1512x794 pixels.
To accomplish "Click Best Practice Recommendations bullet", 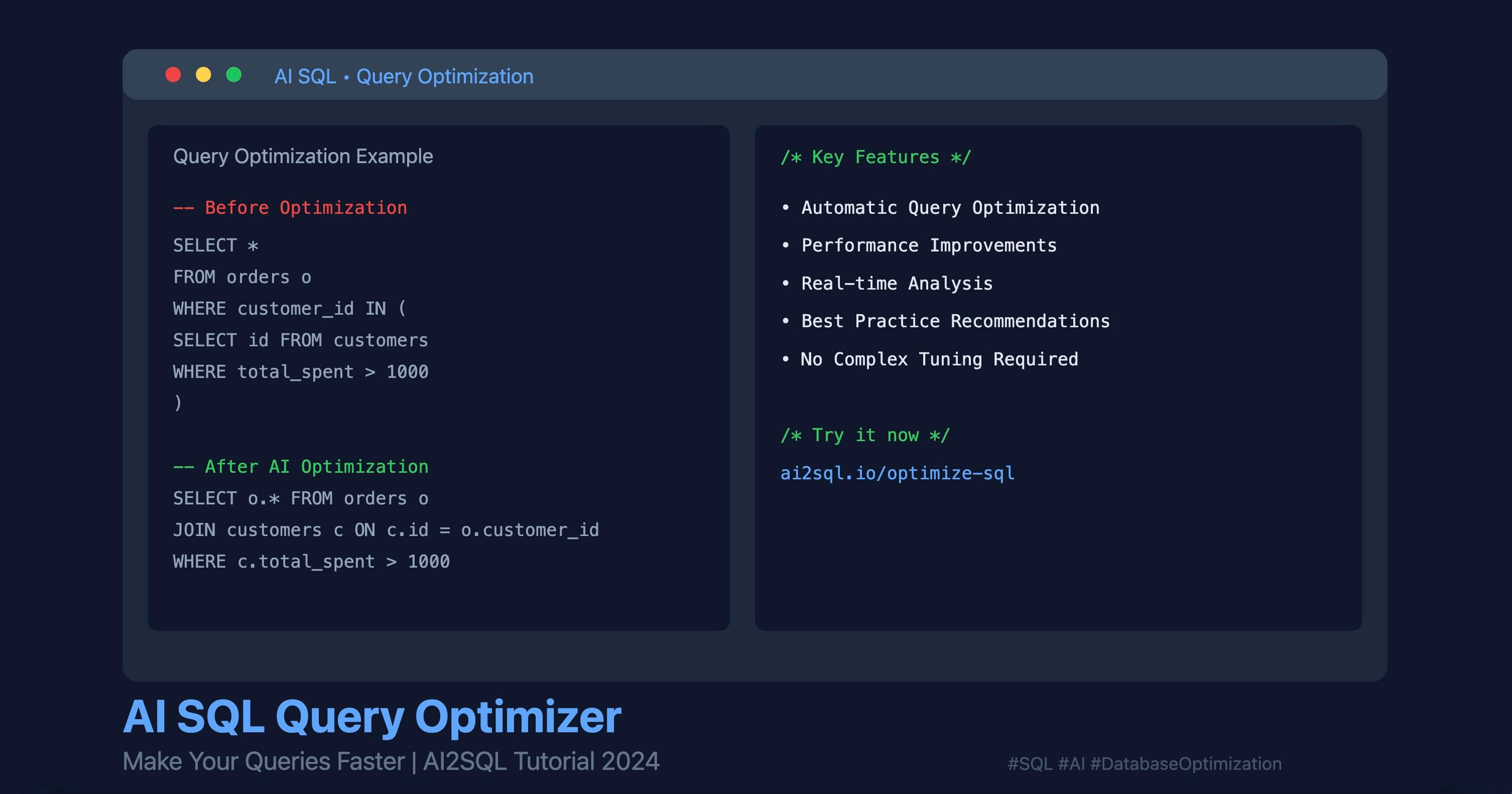I will point(955,321).
